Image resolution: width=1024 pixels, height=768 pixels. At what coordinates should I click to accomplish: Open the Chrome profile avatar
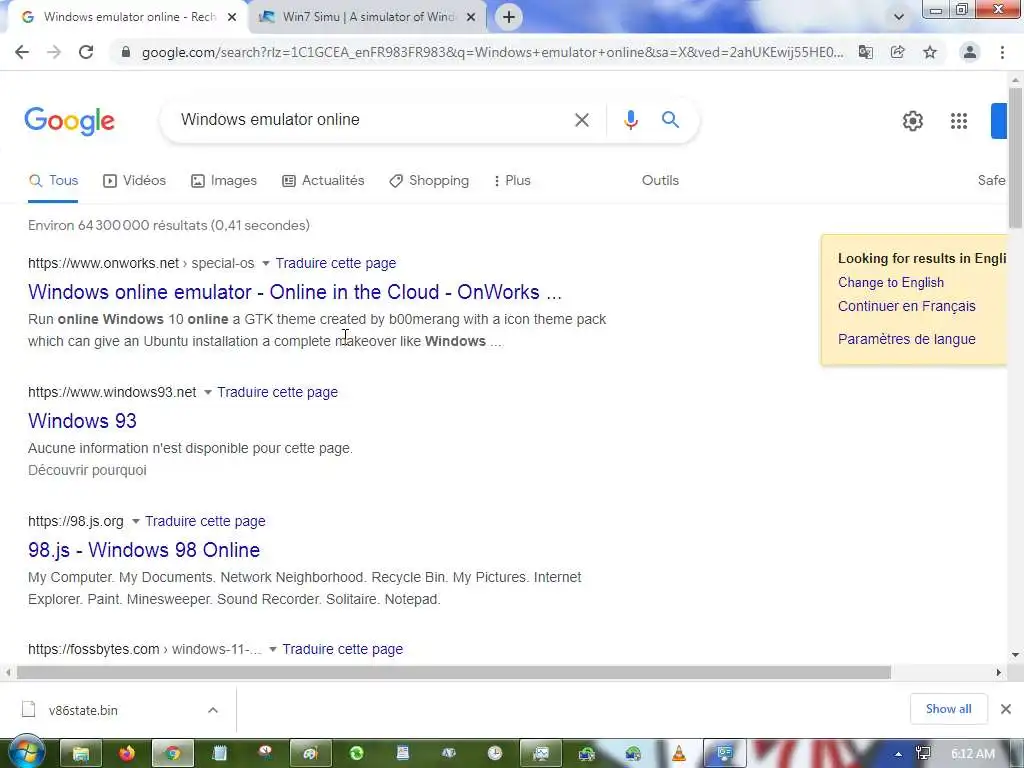(970, 52)
